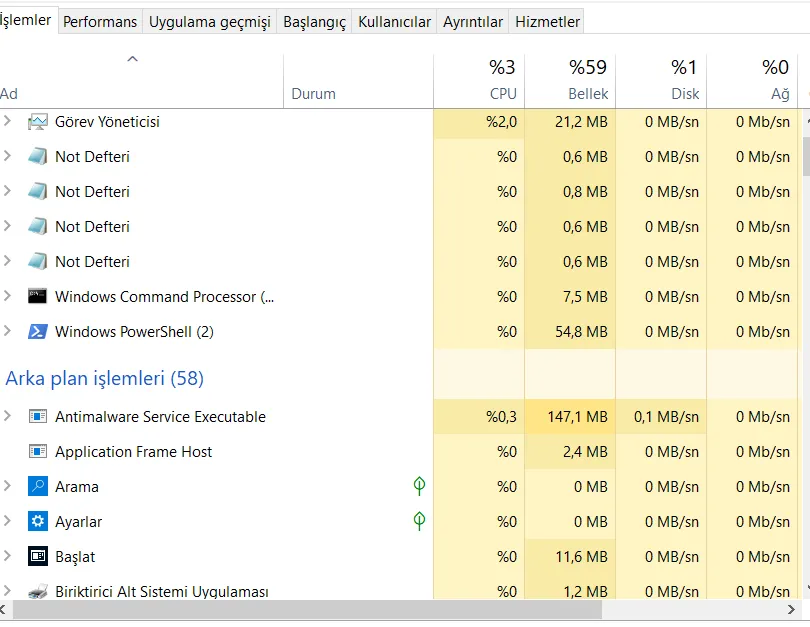This screenshot has height=627, width=810.
Task: Open the Hizmetler tab
Action: coord(547,22)
